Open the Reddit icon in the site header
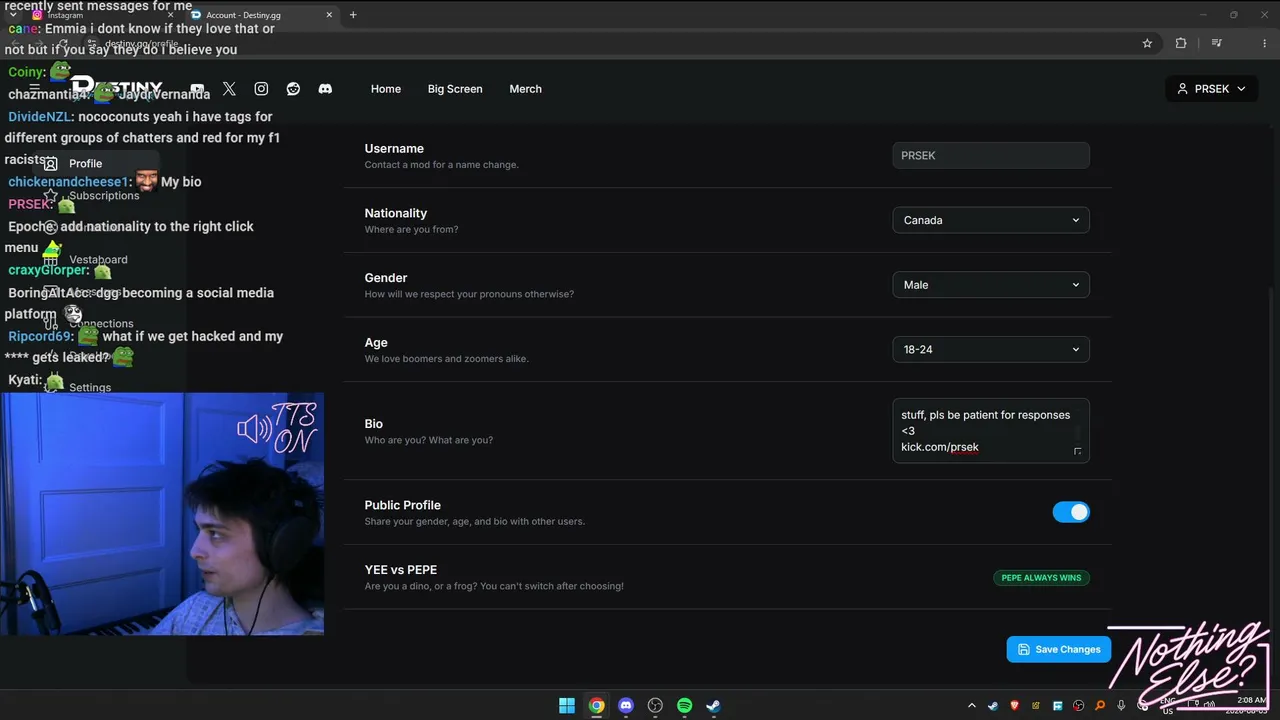 coord(293,89)
